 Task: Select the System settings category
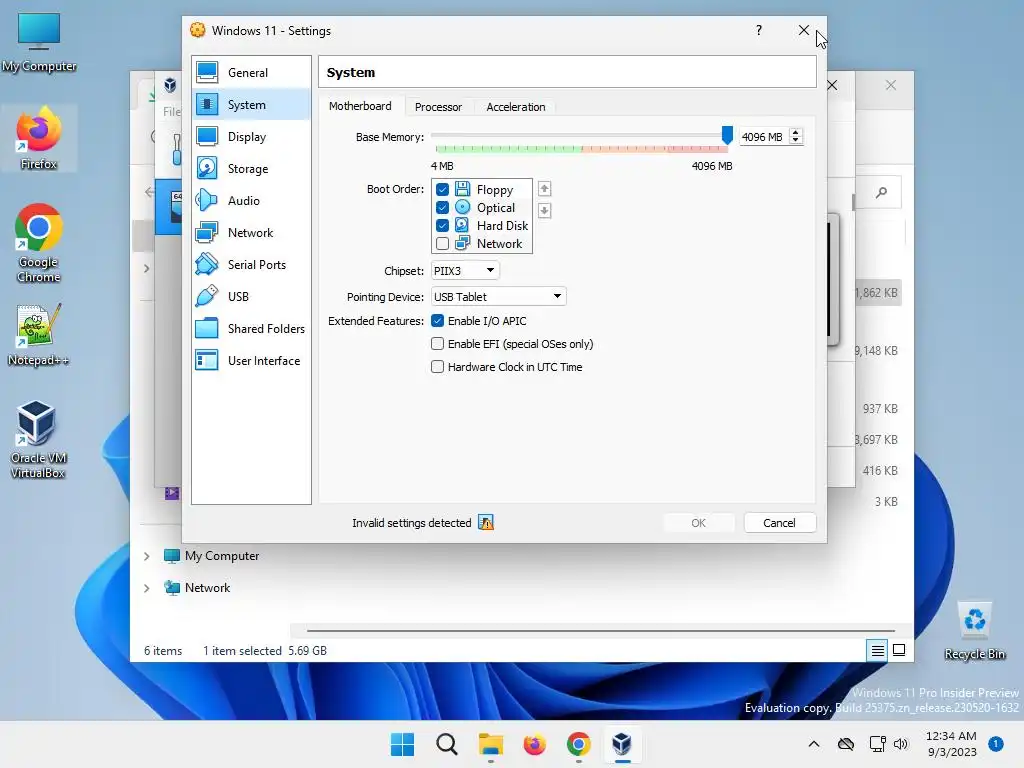(251, 104)
